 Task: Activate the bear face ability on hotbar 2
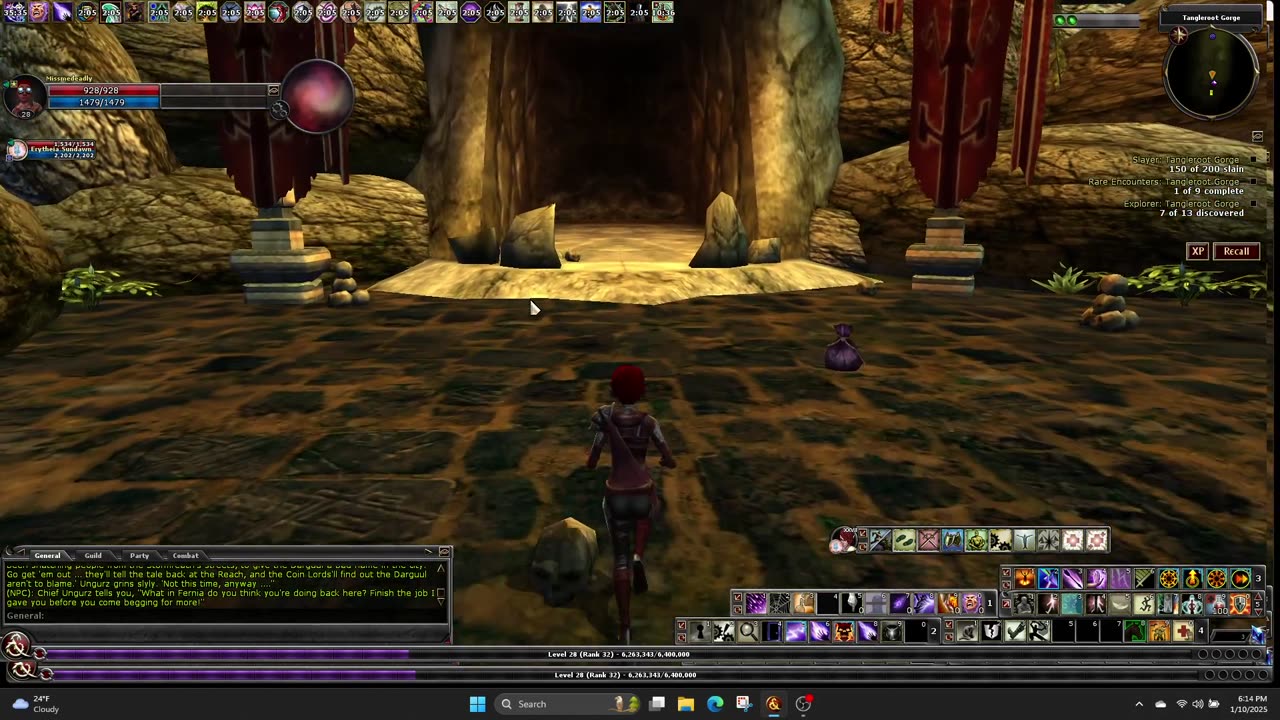click(x=844, y=631)
